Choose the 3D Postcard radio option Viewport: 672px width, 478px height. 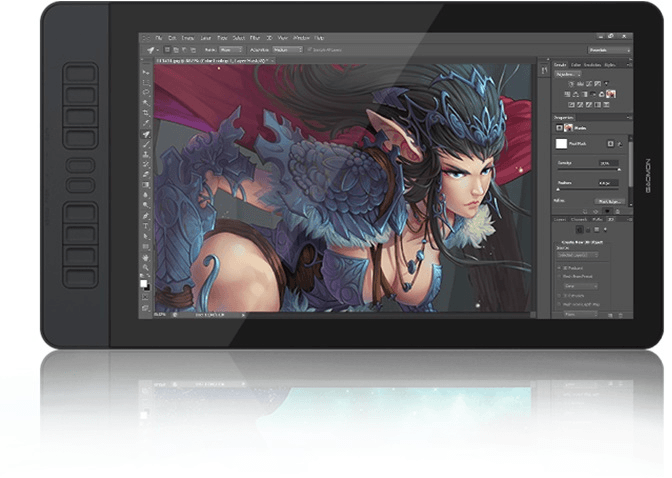tap(559, 268)
